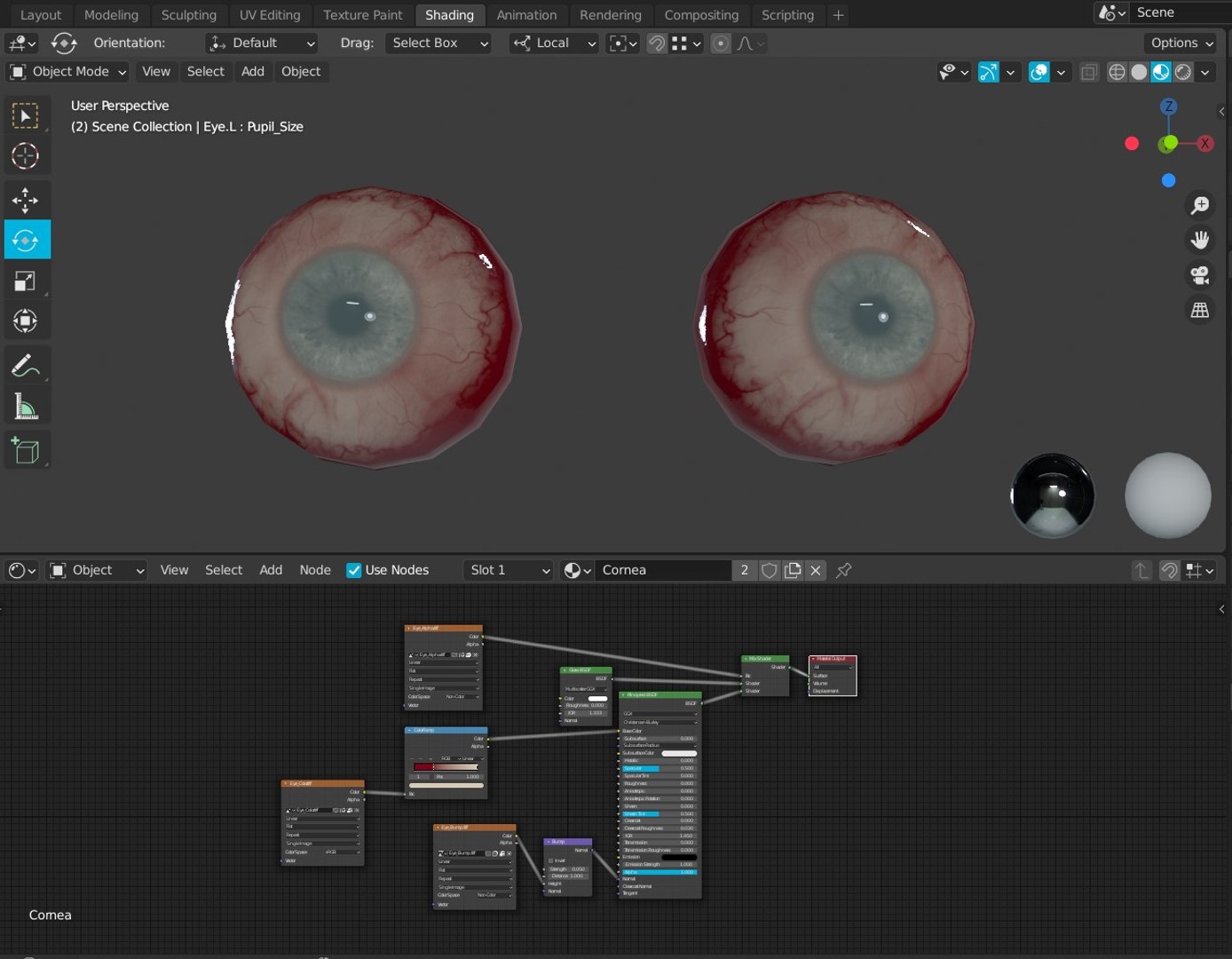
Task: Unlink the Cornea material with X button
Action: (816, 570)
